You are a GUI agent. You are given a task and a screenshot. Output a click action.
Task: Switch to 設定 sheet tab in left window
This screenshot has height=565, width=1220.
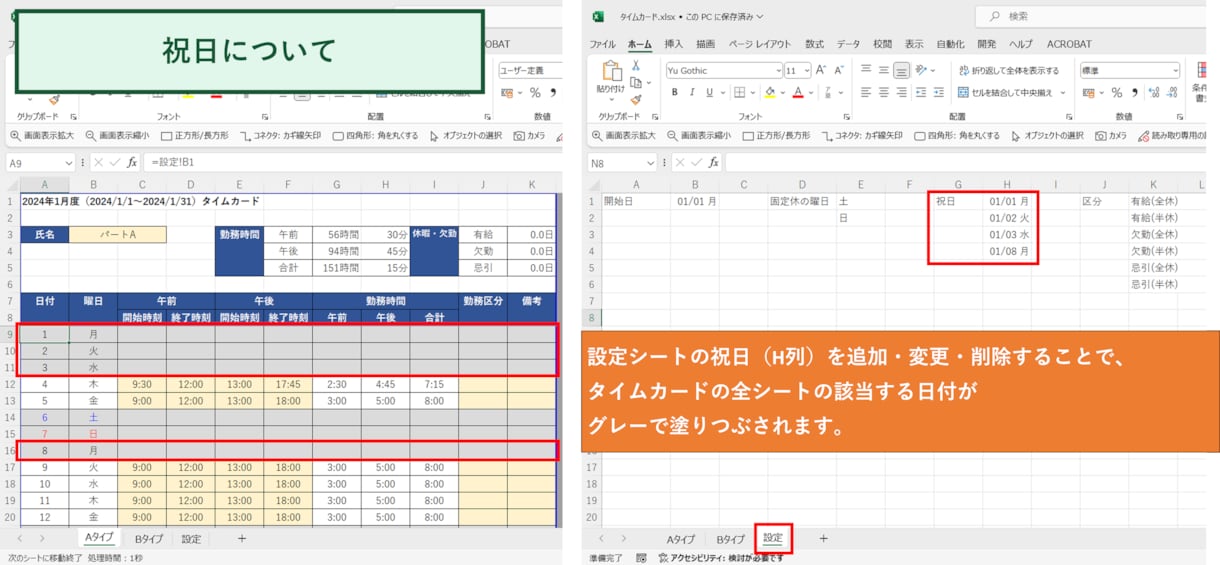tap(191, 539)
